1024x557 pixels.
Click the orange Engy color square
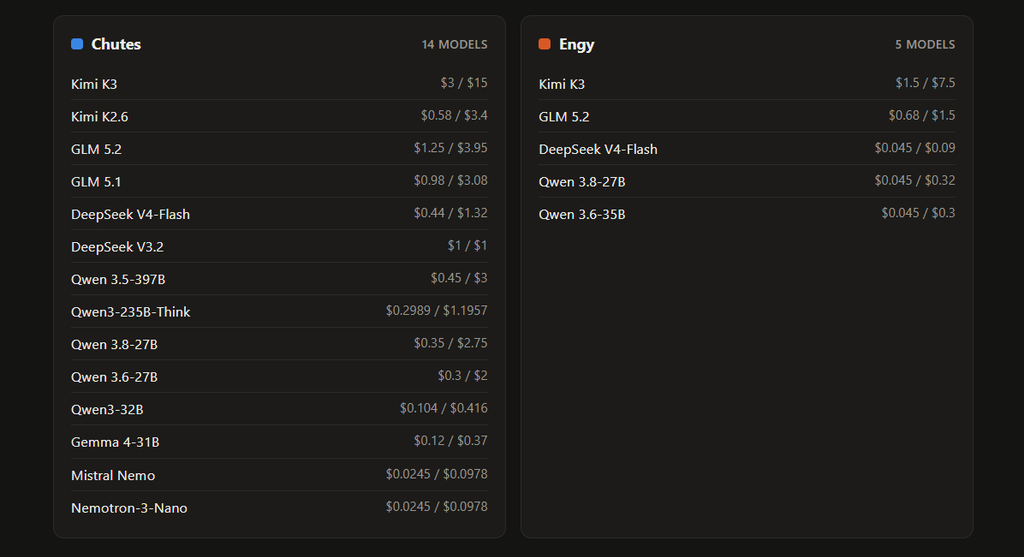click(x=545, y=44)
